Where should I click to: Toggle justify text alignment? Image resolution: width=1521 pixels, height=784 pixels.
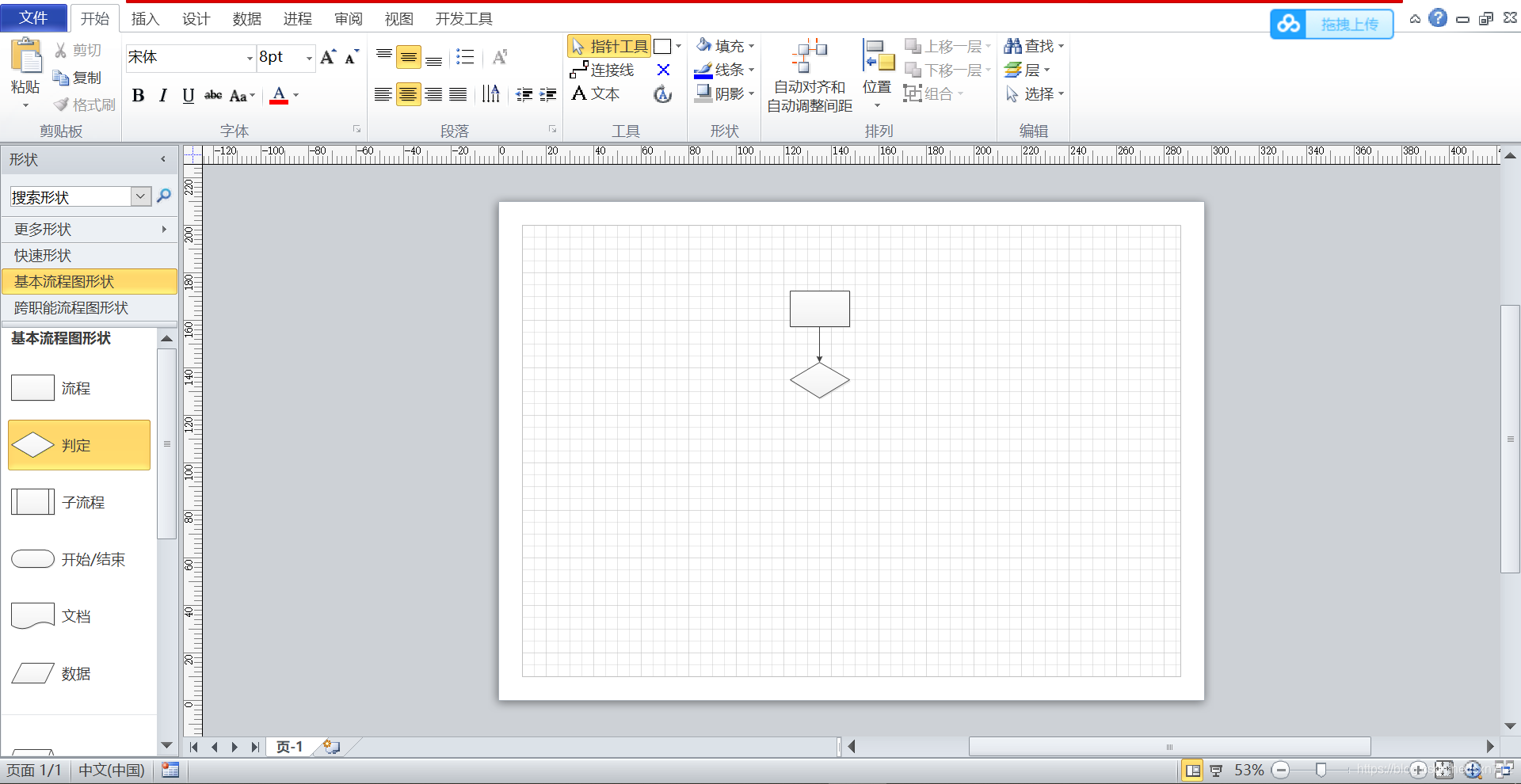[458, 95]
